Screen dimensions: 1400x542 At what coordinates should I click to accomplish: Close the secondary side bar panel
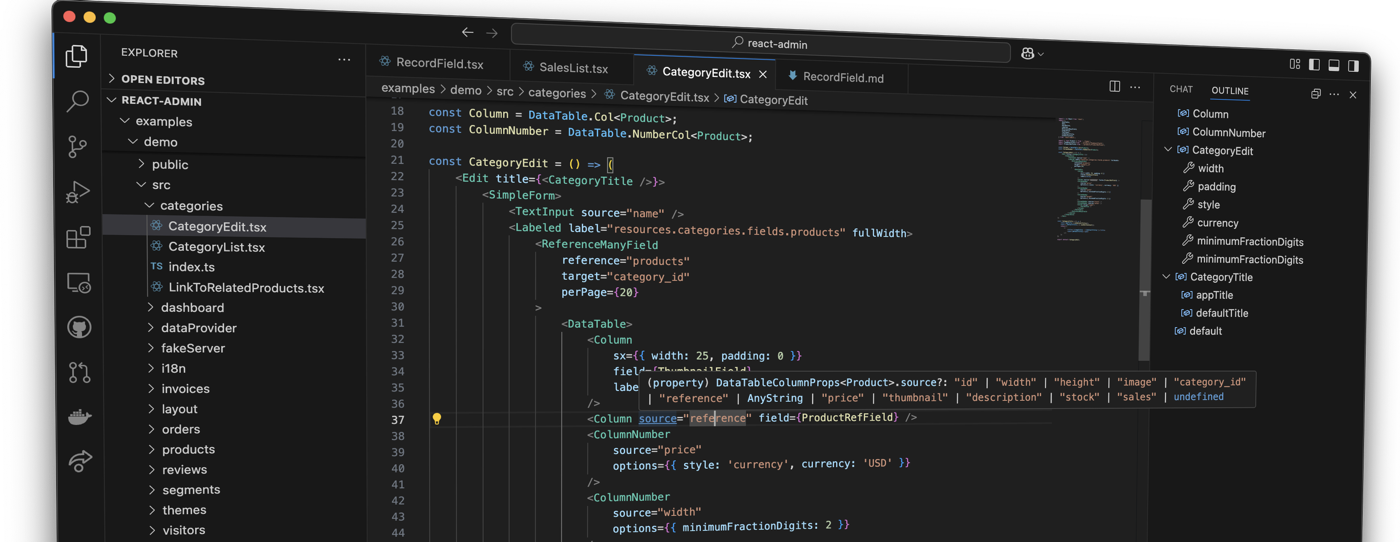(x=1353, y=95)
